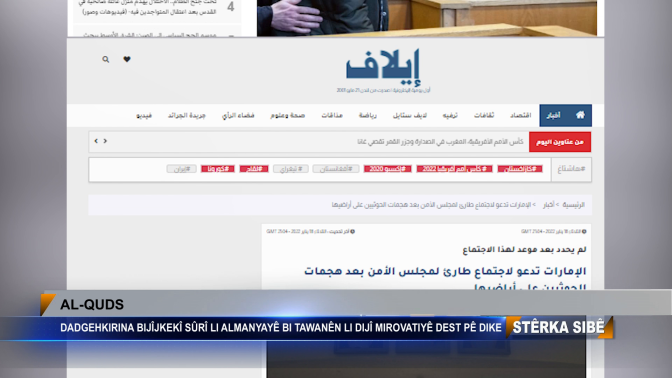Select the #كورونا hashtag
672x378 pixels.
[x=218, y=169]
